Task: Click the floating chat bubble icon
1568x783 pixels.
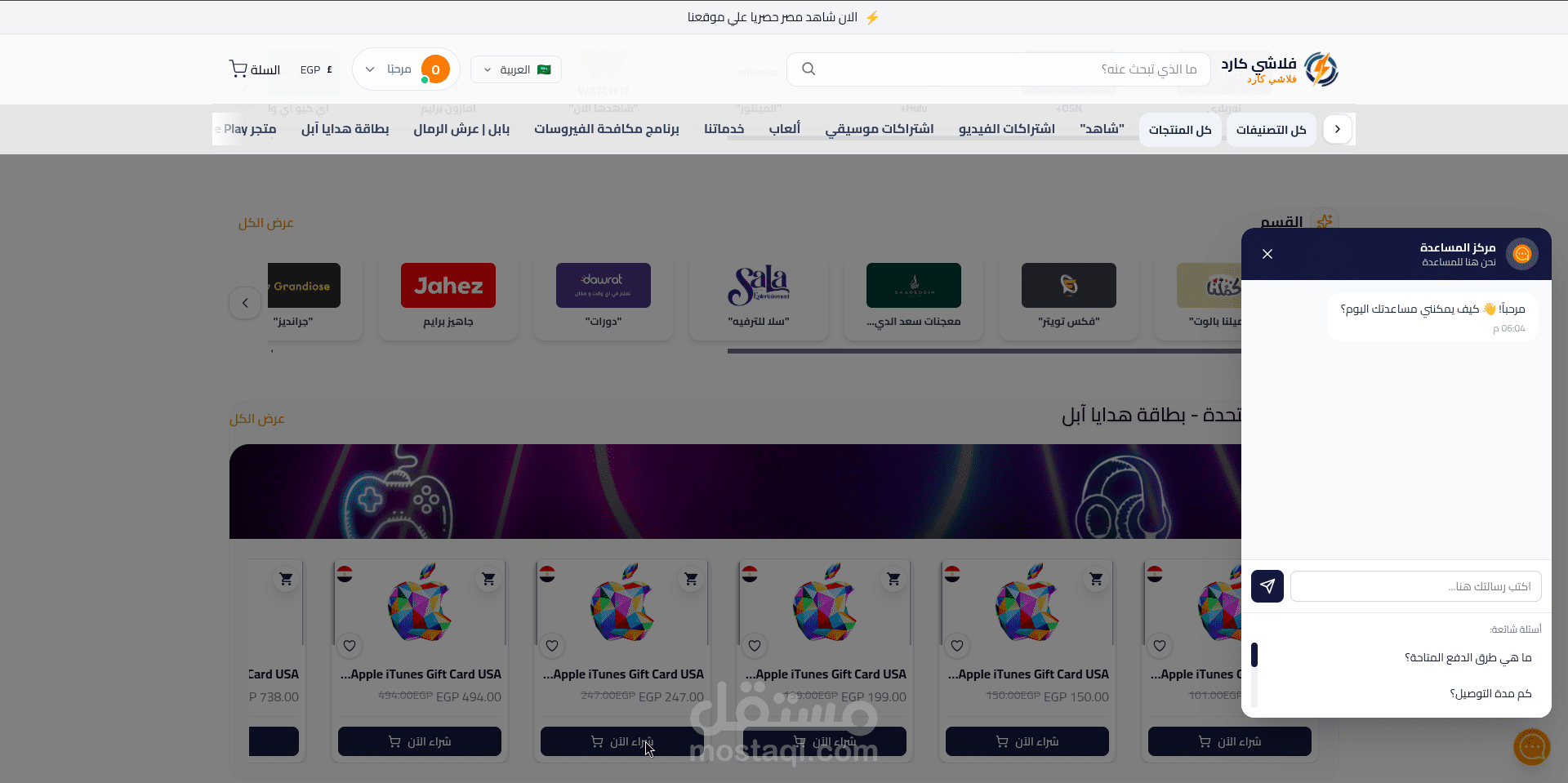Action: pos(1532,746)
